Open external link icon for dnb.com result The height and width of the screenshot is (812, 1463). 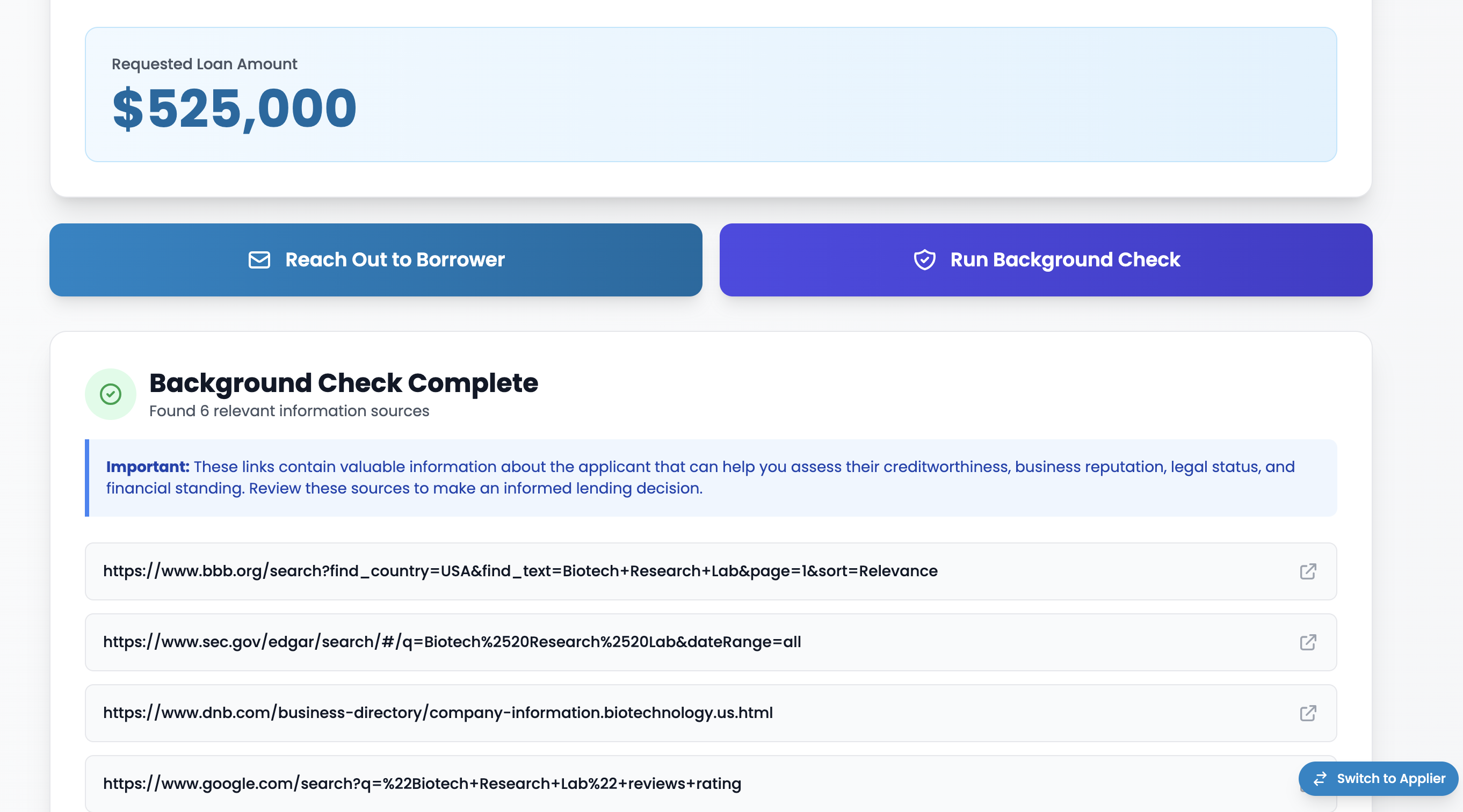[x=1307, y=713]
